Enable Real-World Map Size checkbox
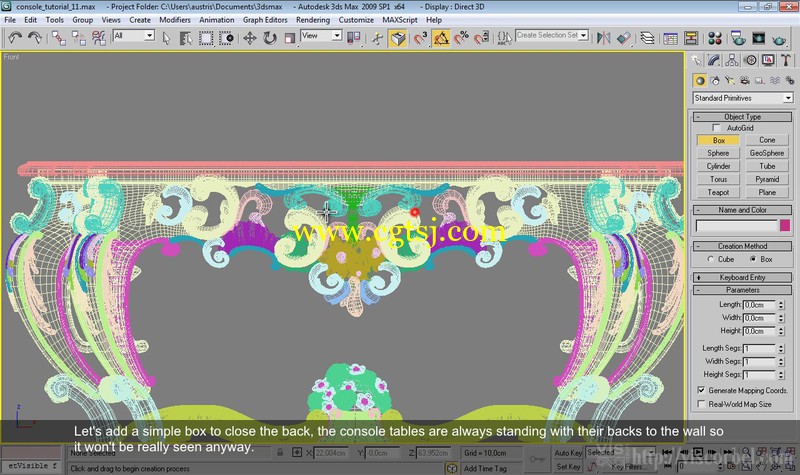The height and width of the screenshot is (475, 800). (x=702, y=404)
